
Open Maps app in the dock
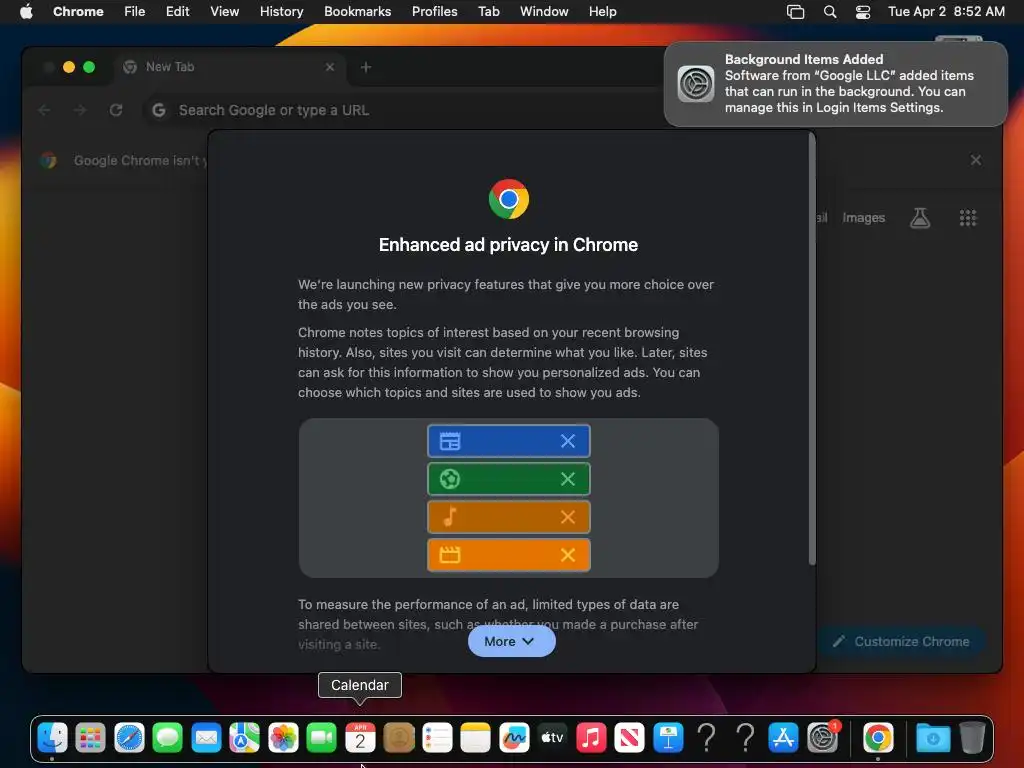point(244,738)
